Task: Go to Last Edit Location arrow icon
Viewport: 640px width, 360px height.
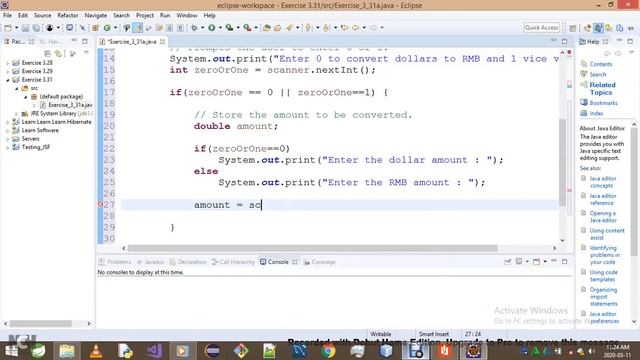Action: pos(344,28)
